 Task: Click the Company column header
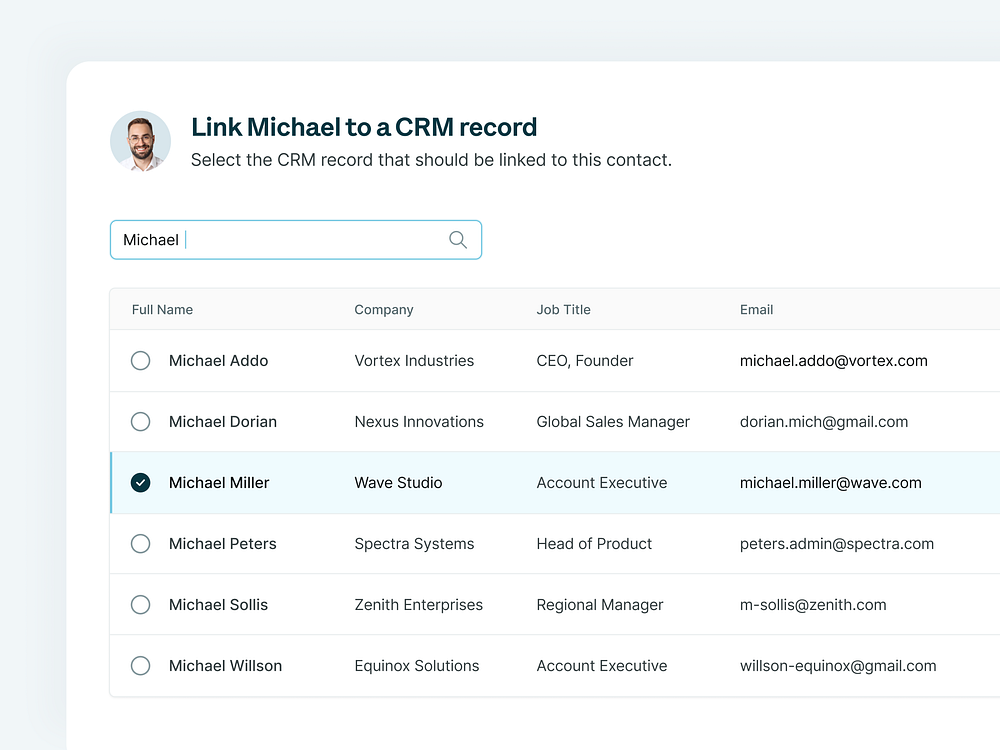pos(384,310)
